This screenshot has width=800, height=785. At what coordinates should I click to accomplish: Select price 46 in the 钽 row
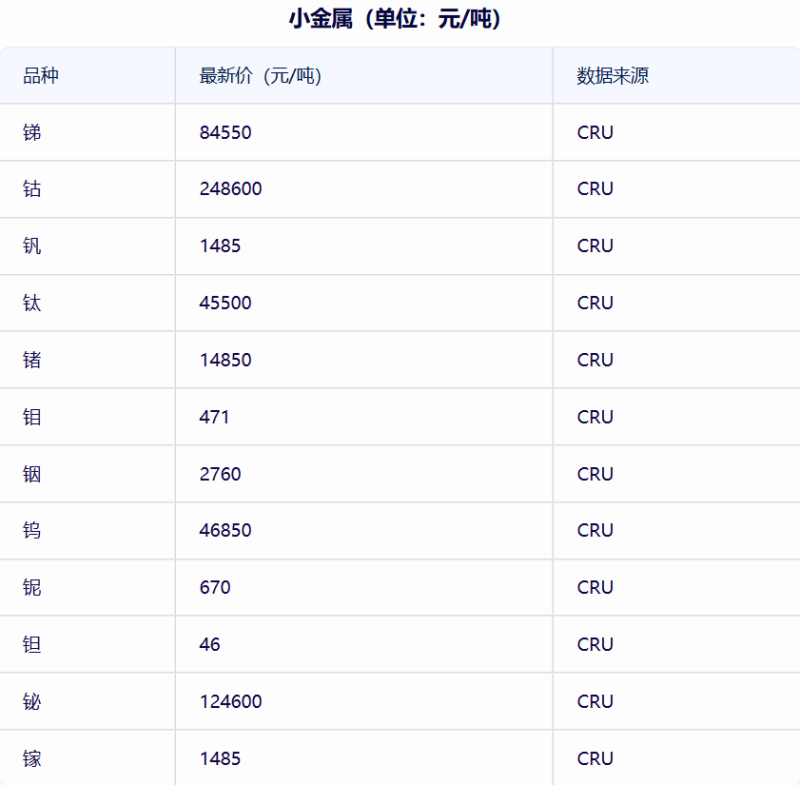point(210,645)
